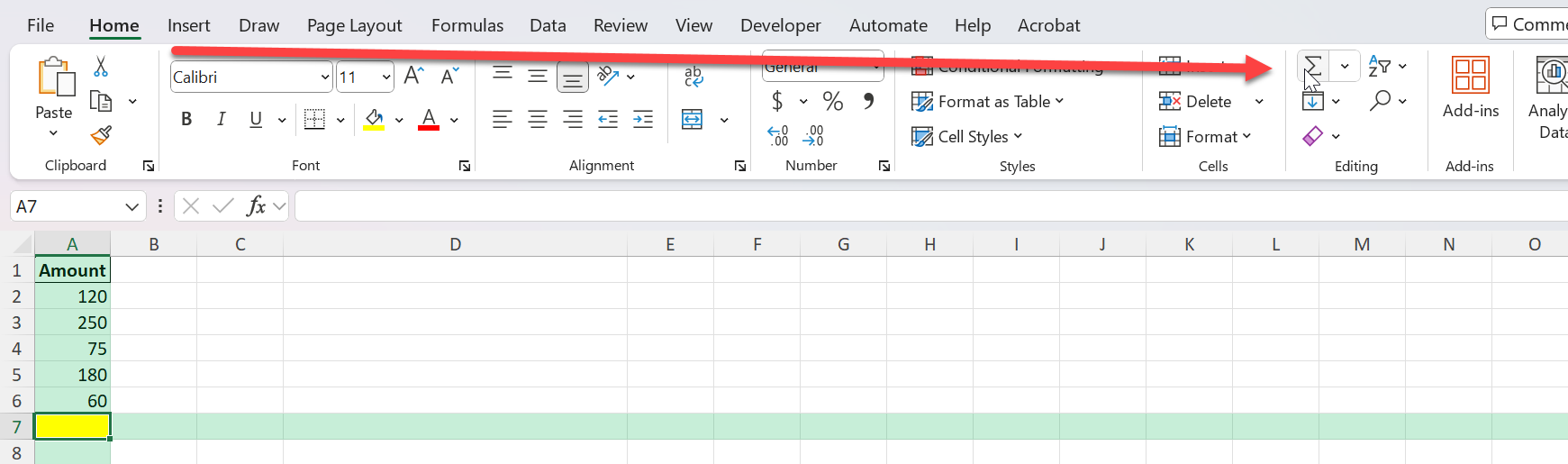Click the Format cells button
This screenshot has height=464, width=1568.
[1205, 137]
